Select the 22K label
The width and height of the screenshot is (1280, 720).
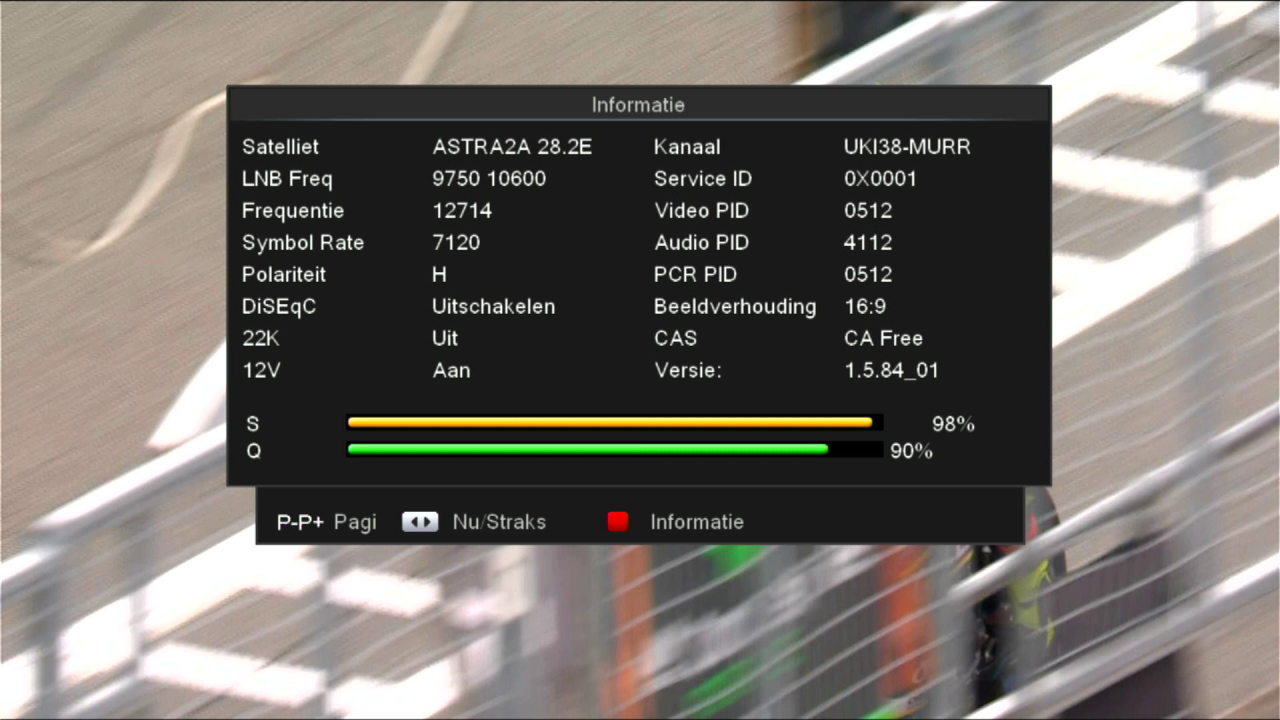[261, 339]
